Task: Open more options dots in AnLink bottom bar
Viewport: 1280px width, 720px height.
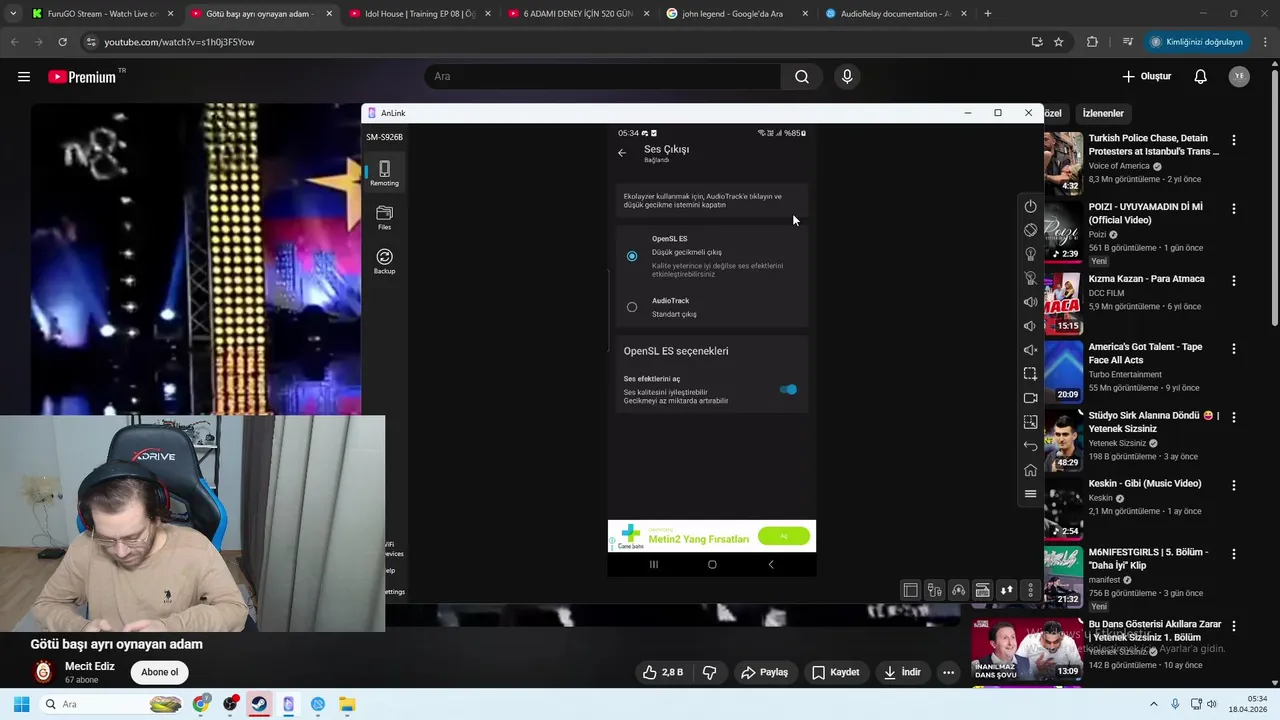Action: click(x=1030, y=590)
